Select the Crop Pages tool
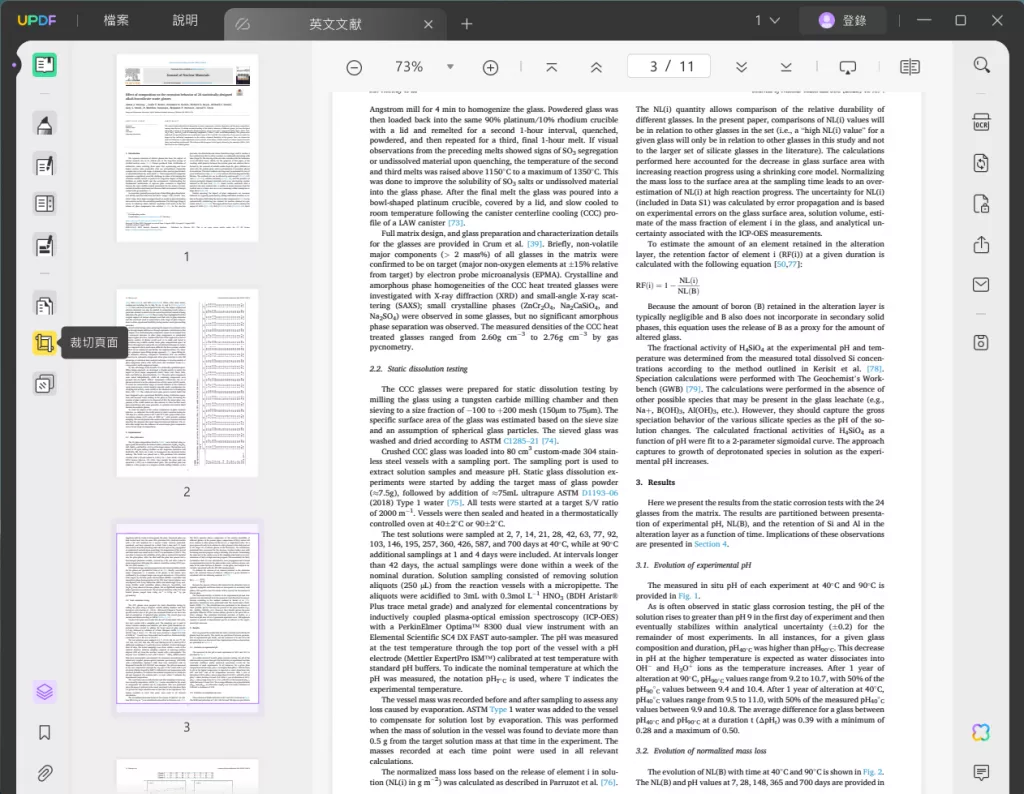Screen dimensions: 1024x794 tap(44, 342)
